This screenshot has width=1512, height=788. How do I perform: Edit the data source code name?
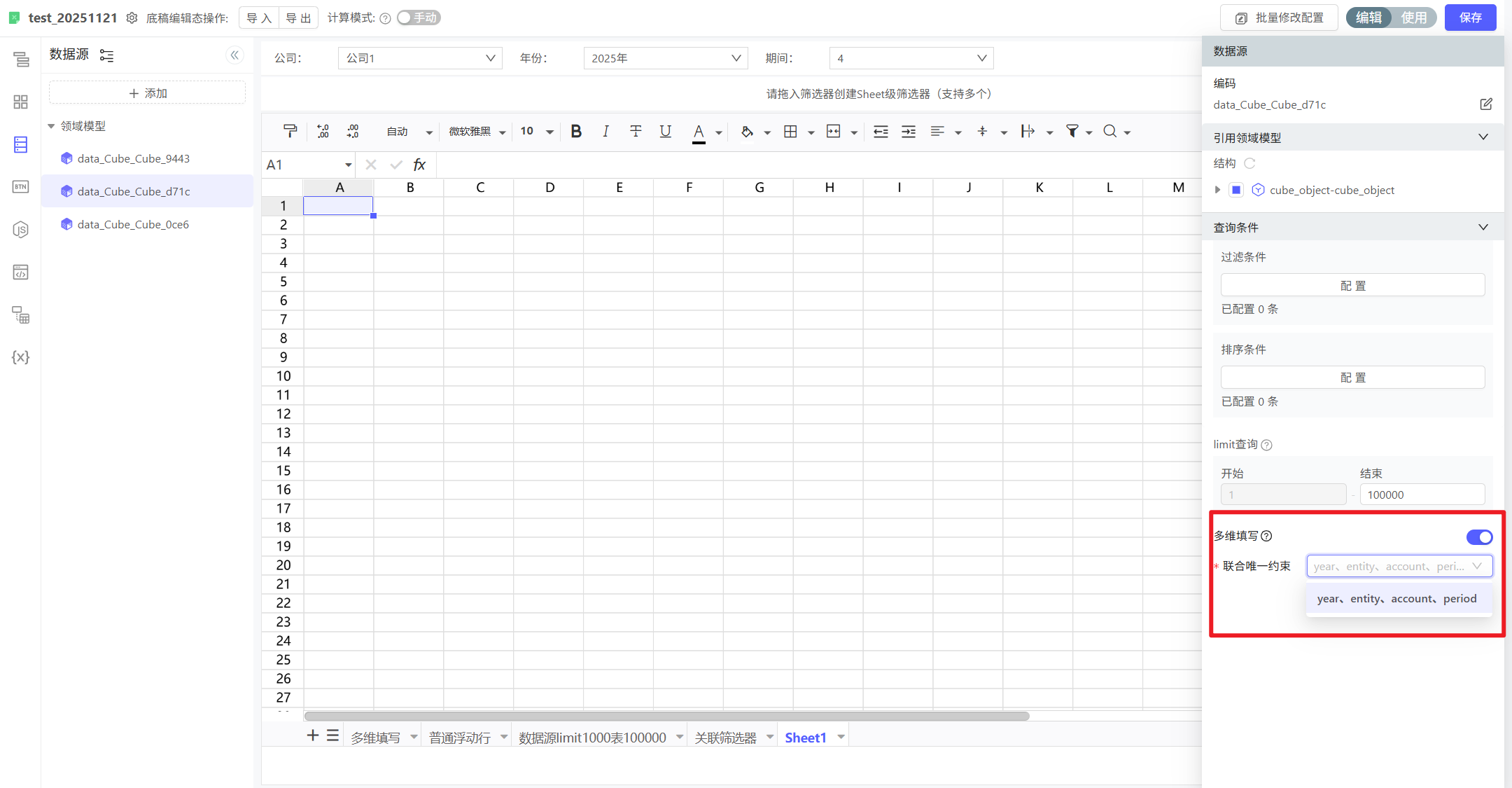point(1485,104)
